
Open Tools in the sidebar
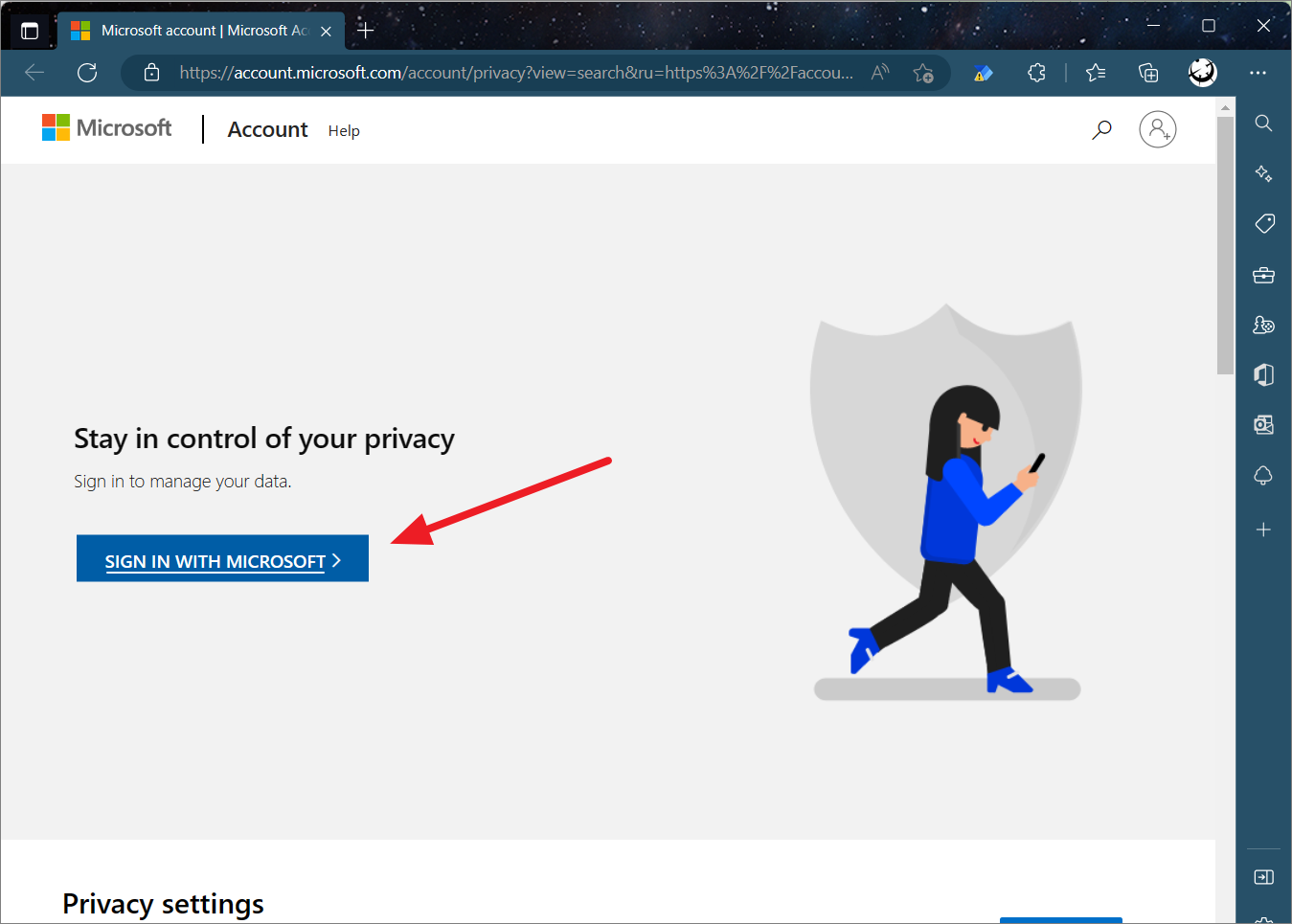1263,275
